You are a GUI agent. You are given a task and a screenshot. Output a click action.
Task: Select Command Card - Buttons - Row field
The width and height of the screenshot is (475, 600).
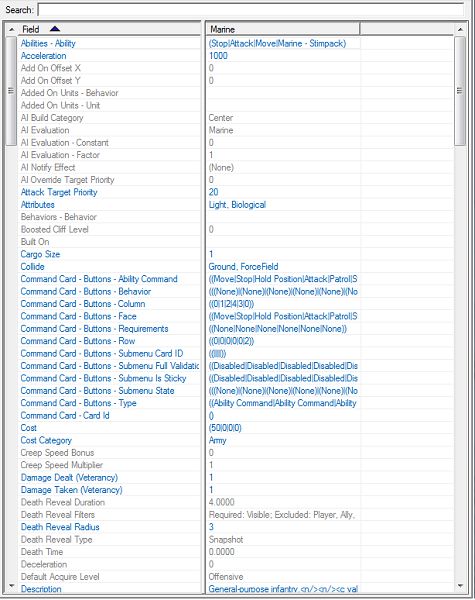point(109,341)
